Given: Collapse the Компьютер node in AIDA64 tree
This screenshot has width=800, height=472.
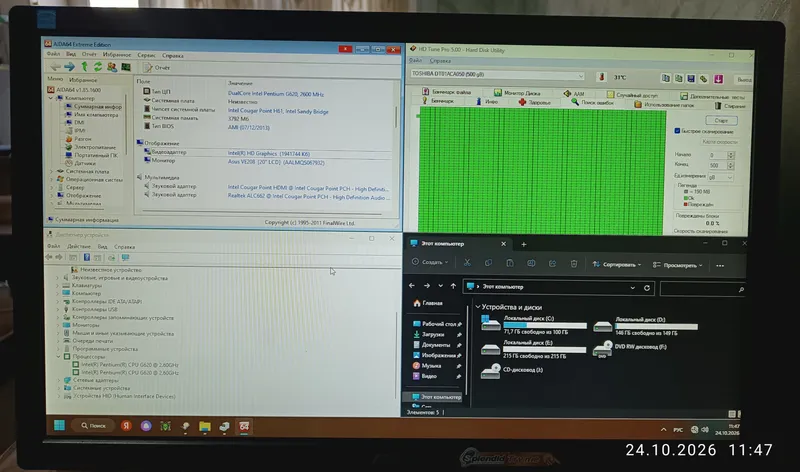Looking at the screenshot, I should coord(52,98).
